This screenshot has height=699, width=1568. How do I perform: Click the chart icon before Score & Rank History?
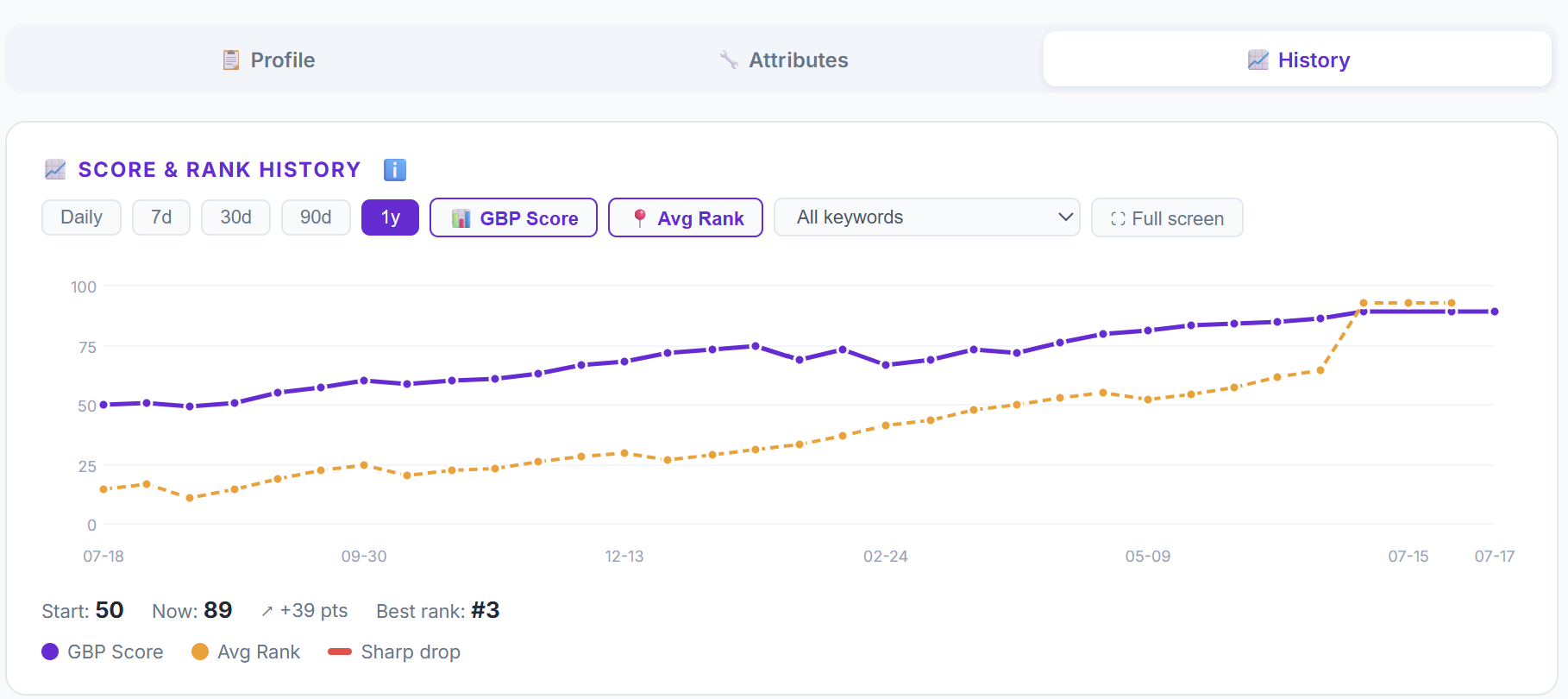(55, 169)
